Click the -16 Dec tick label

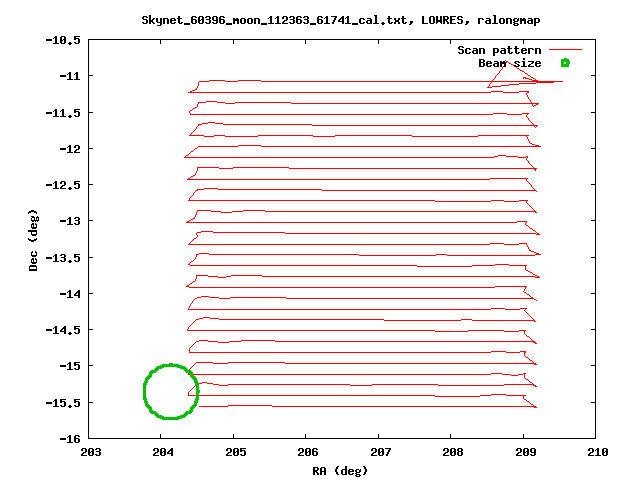pyautogui.click(x=70, y=439)
